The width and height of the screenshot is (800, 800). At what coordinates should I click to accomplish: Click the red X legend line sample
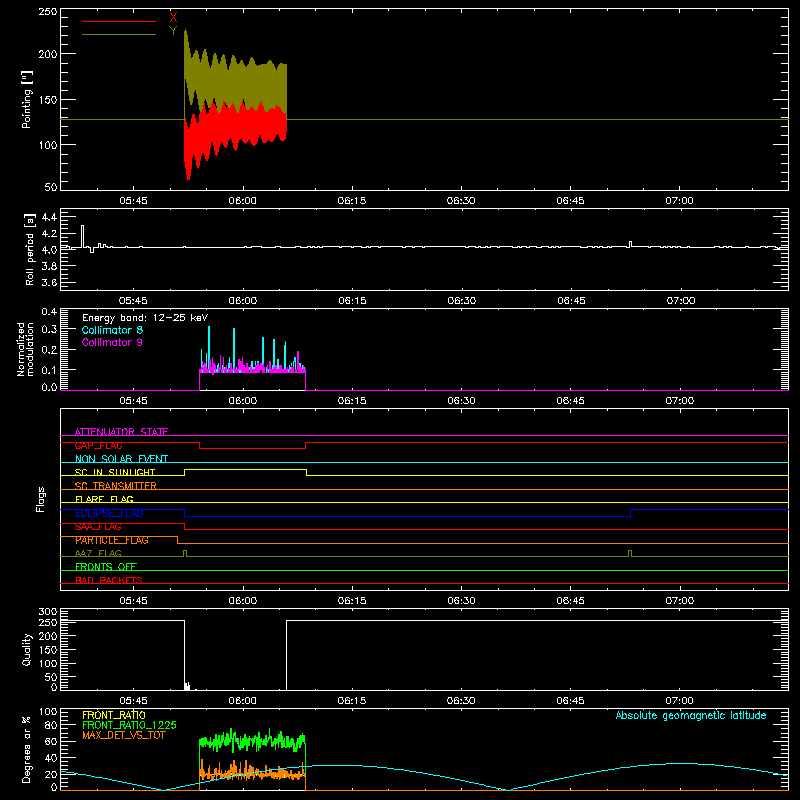119,21
